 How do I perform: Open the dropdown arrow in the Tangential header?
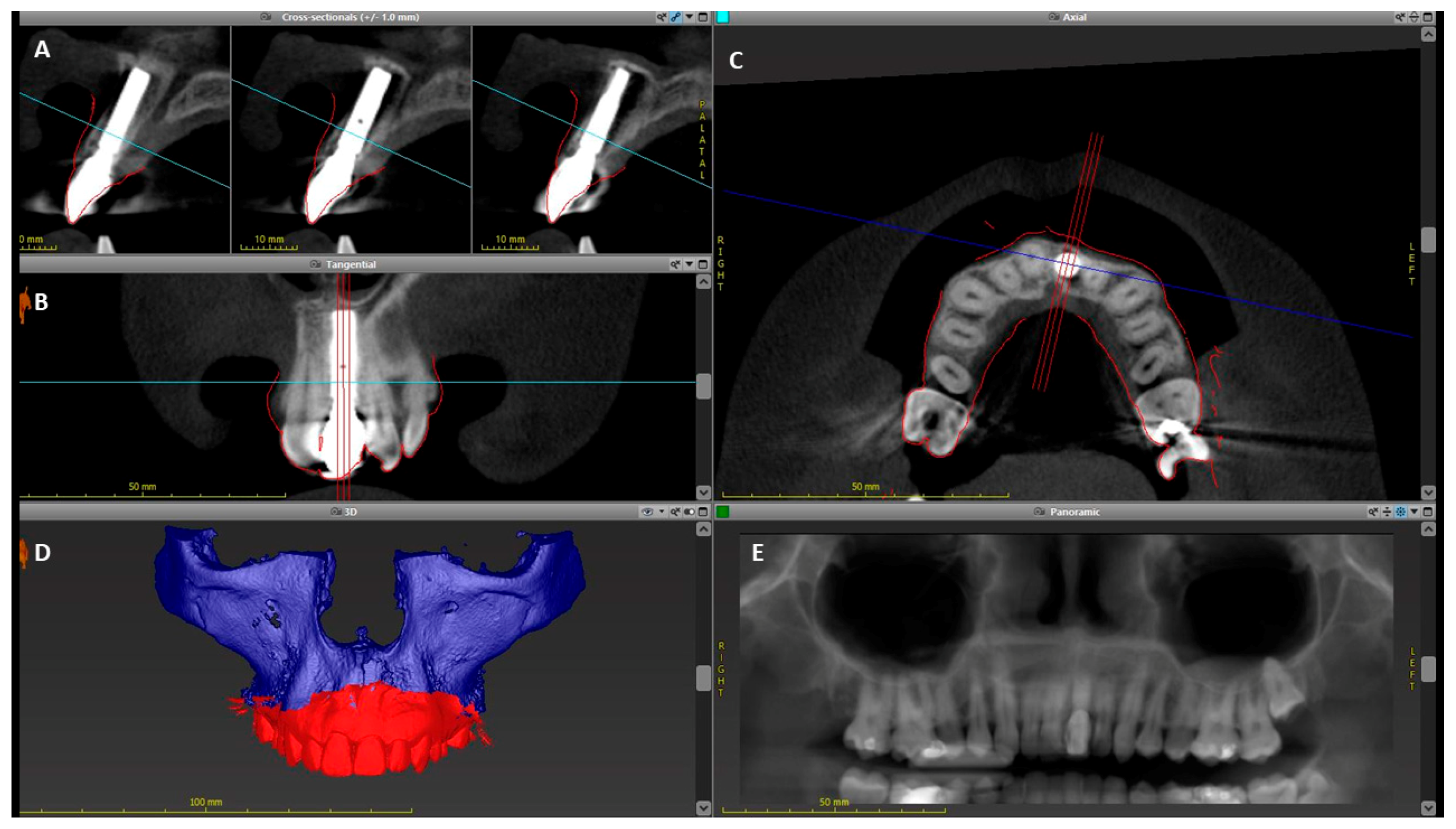tap(689, 264)
